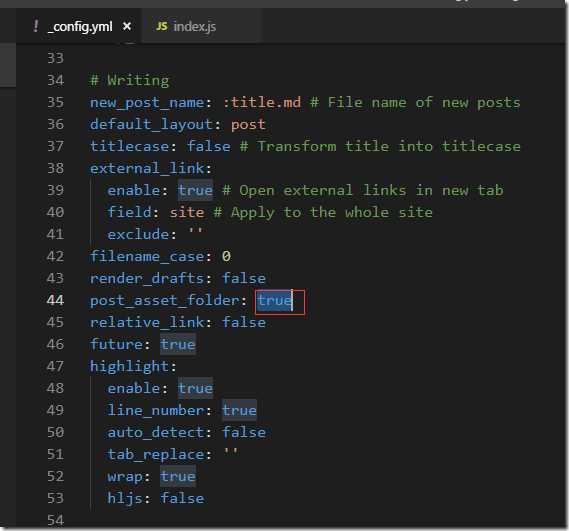The height and width of the screenshot is (531, 569).
Task: Click the 'future' key on line 46
Action: (x=116, y=344)
